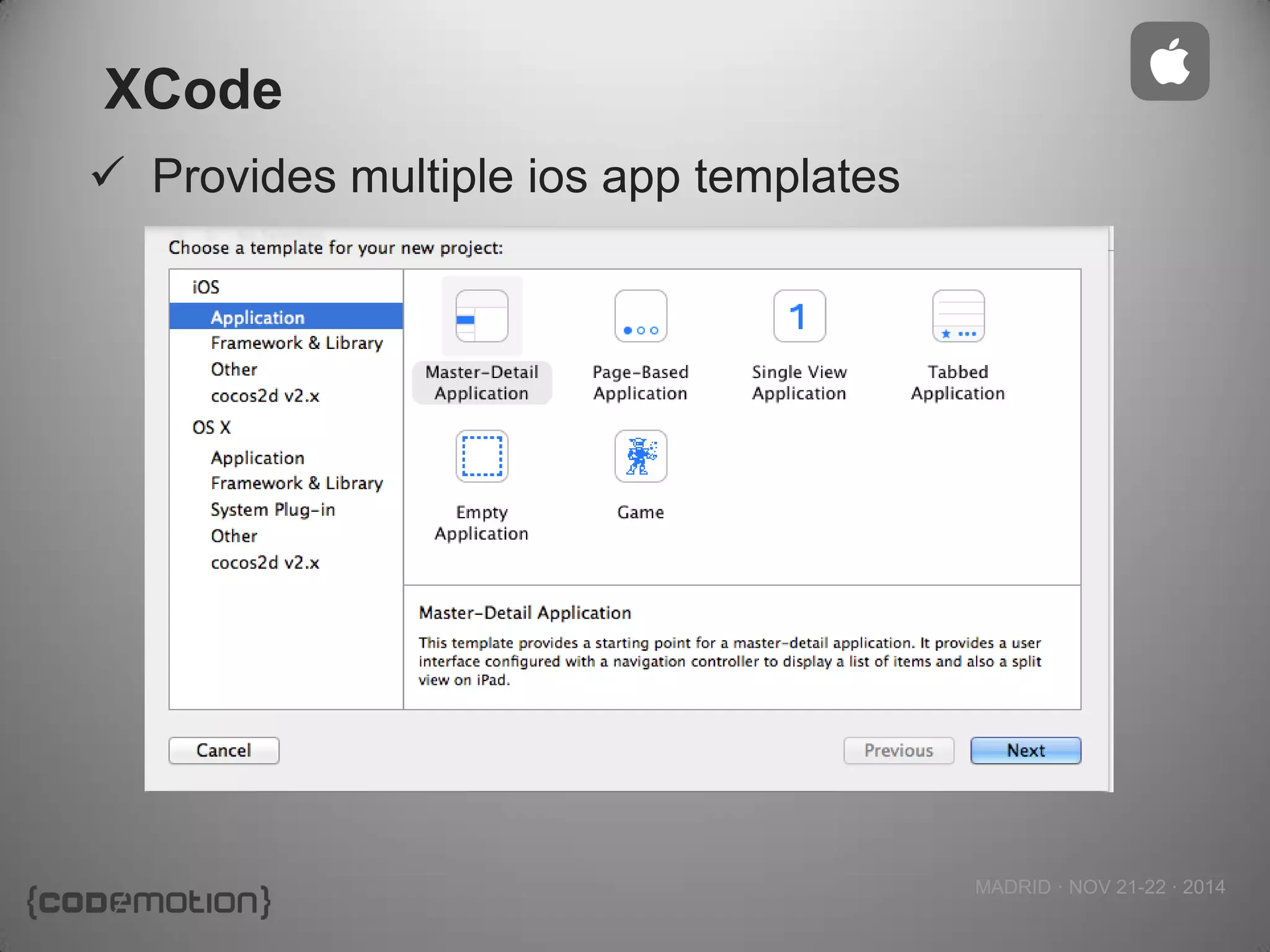Click the 'Master-Detail Application' description heading
This screenshot has height=952, width=1270.
[x=525, y=613]
